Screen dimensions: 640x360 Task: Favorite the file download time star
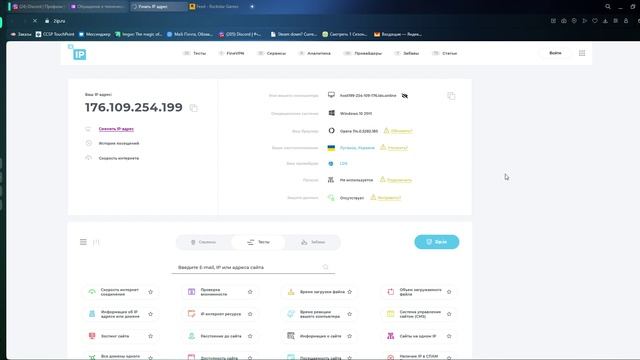(x=350, y=292)
